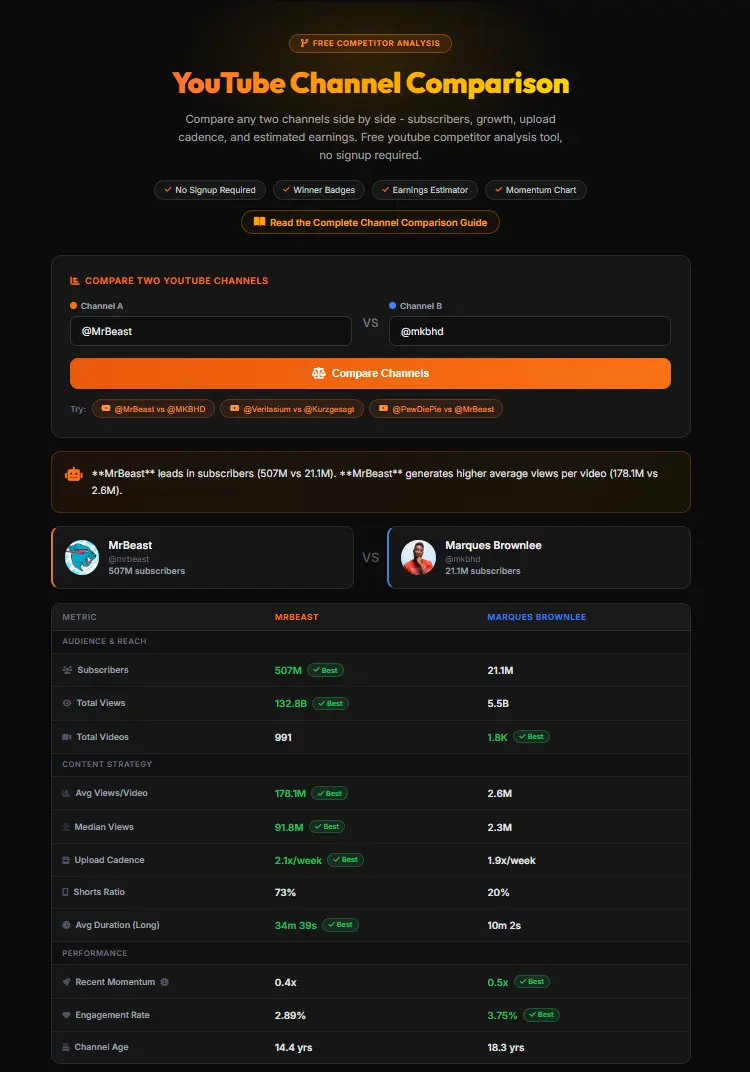Click the Total Views eye icon
Image resolution: width=750 pixels, height=1072 pixels.
[67, 703]
